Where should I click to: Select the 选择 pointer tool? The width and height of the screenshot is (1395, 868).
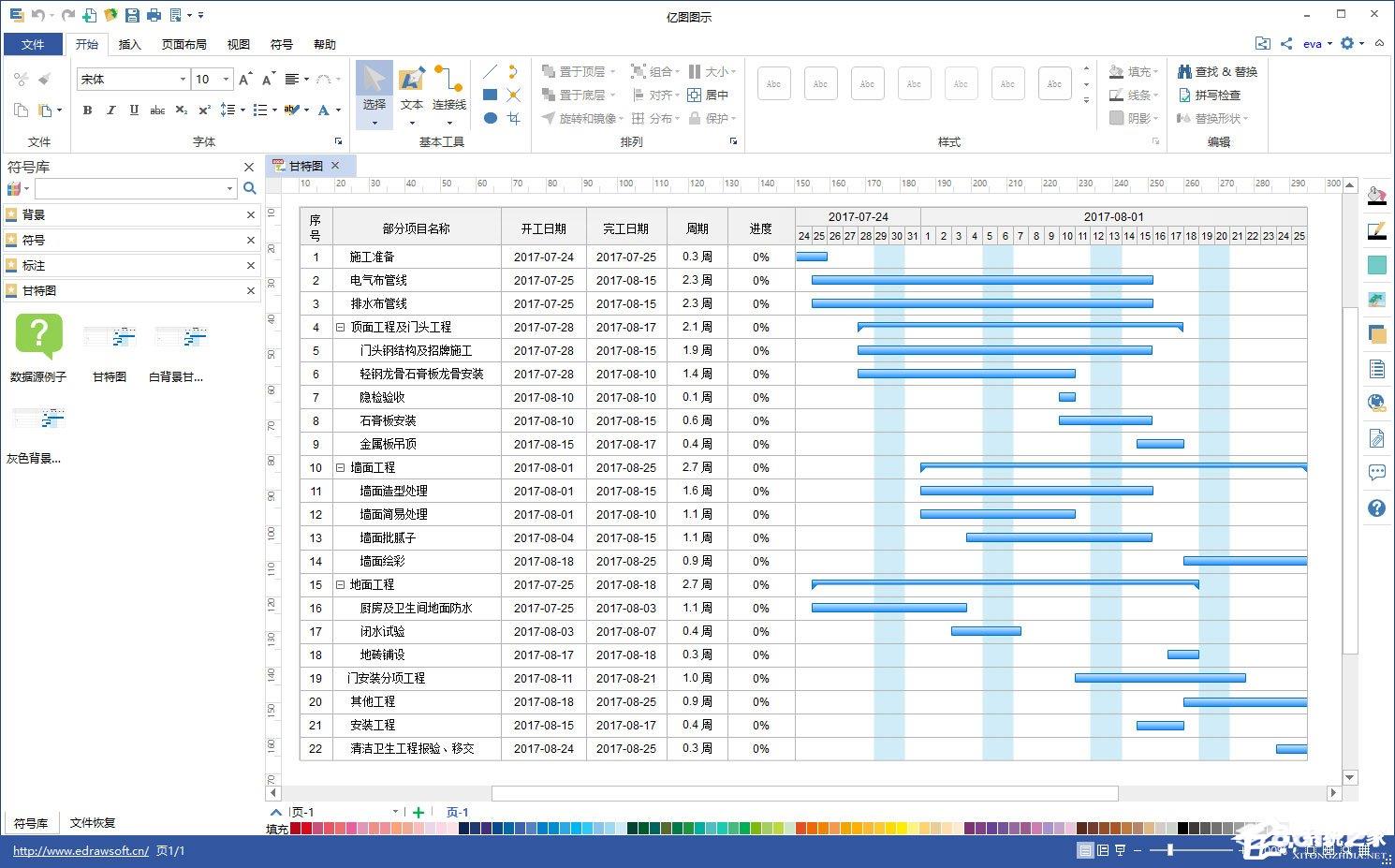[374, 94]
